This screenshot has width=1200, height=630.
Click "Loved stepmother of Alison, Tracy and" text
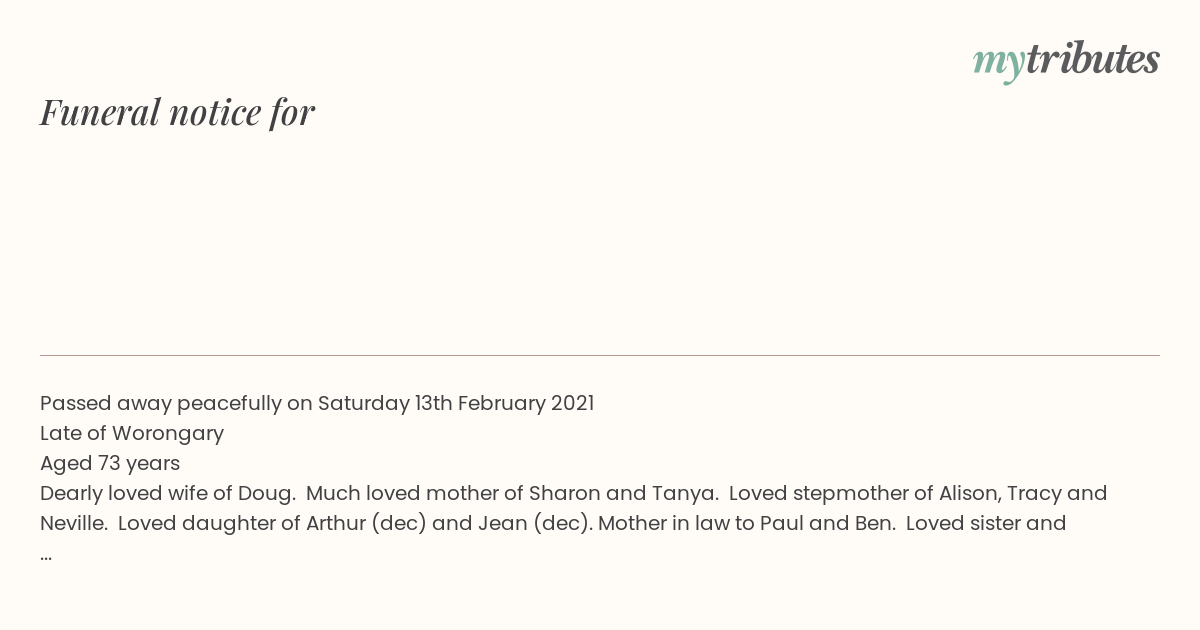918,493
